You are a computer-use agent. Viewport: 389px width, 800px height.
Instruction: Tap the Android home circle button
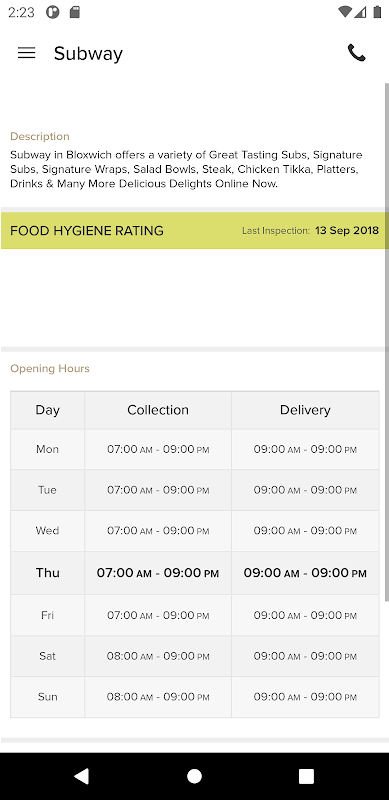pos(194,776)
